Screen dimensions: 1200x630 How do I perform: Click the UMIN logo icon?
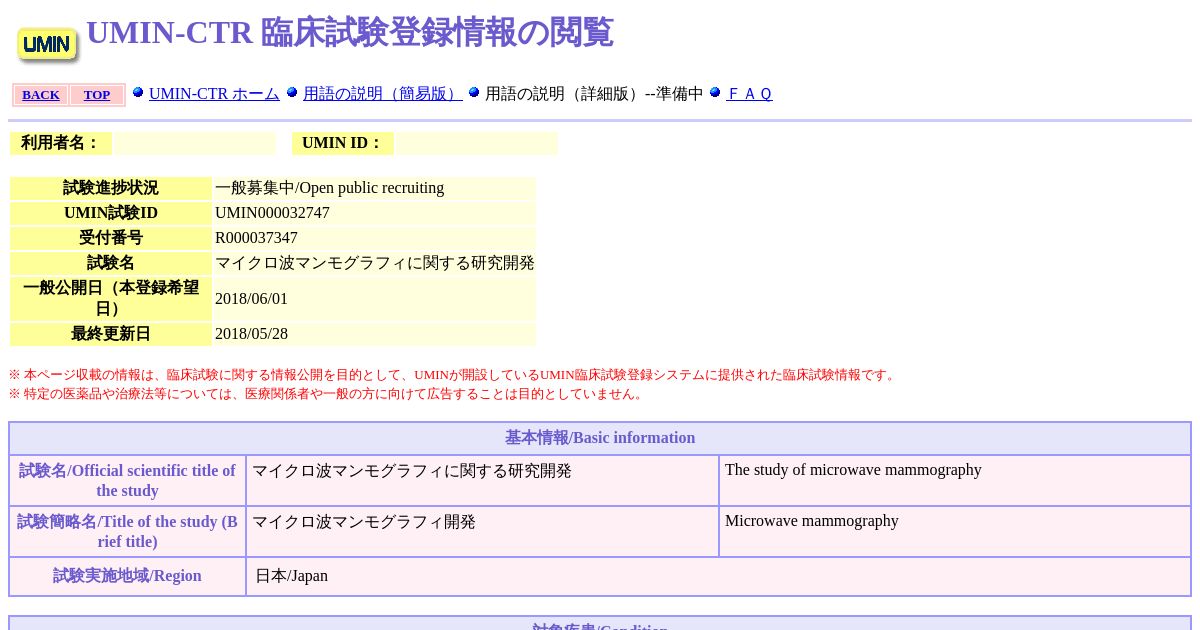tap(47, 44)
